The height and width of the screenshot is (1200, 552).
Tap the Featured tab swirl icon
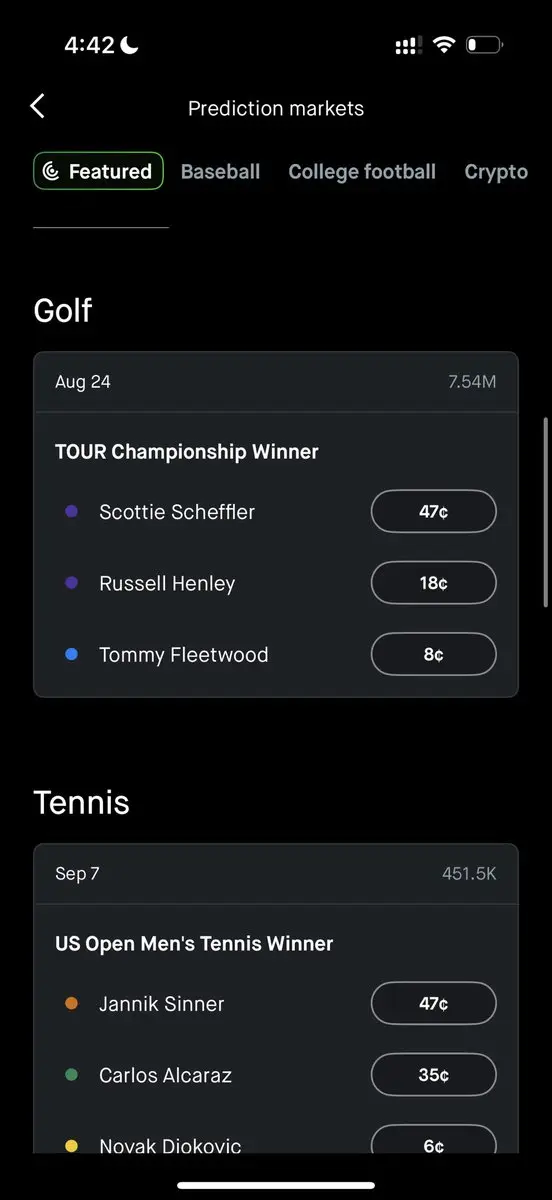pyautogui.click(x=52, y=171)
